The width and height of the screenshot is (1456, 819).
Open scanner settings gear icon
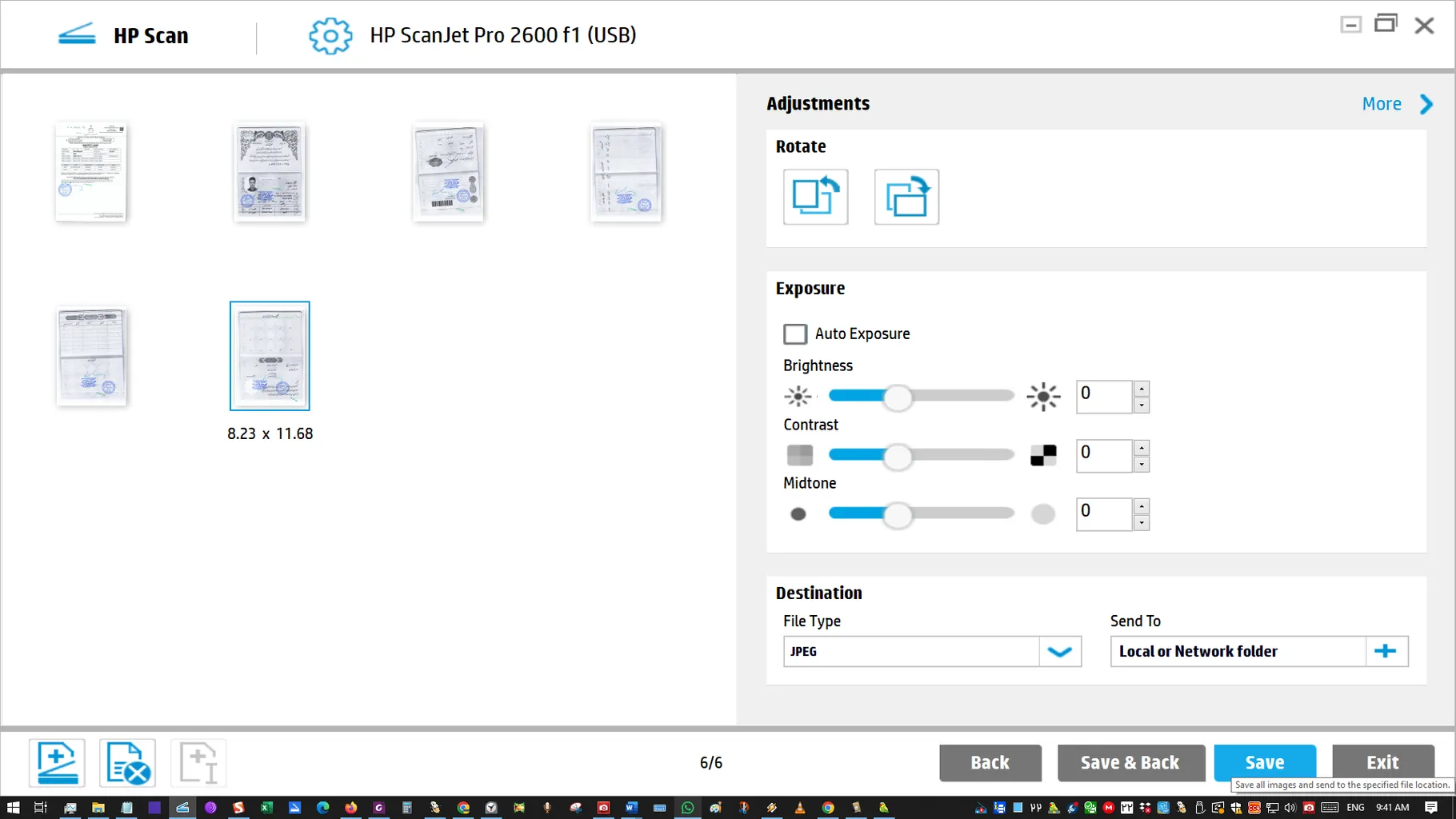(330, 36)
